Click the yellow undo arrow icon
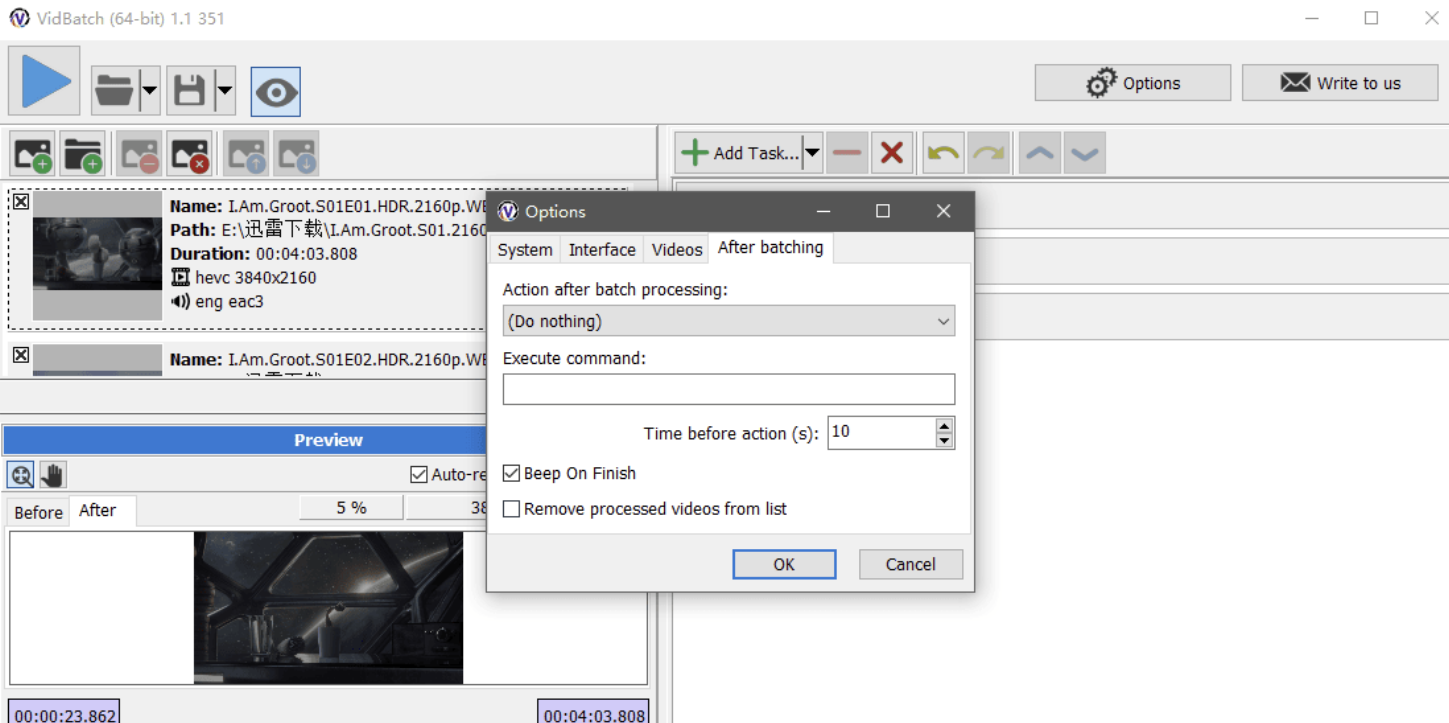1449x723 pixels. tap(943, 153)
